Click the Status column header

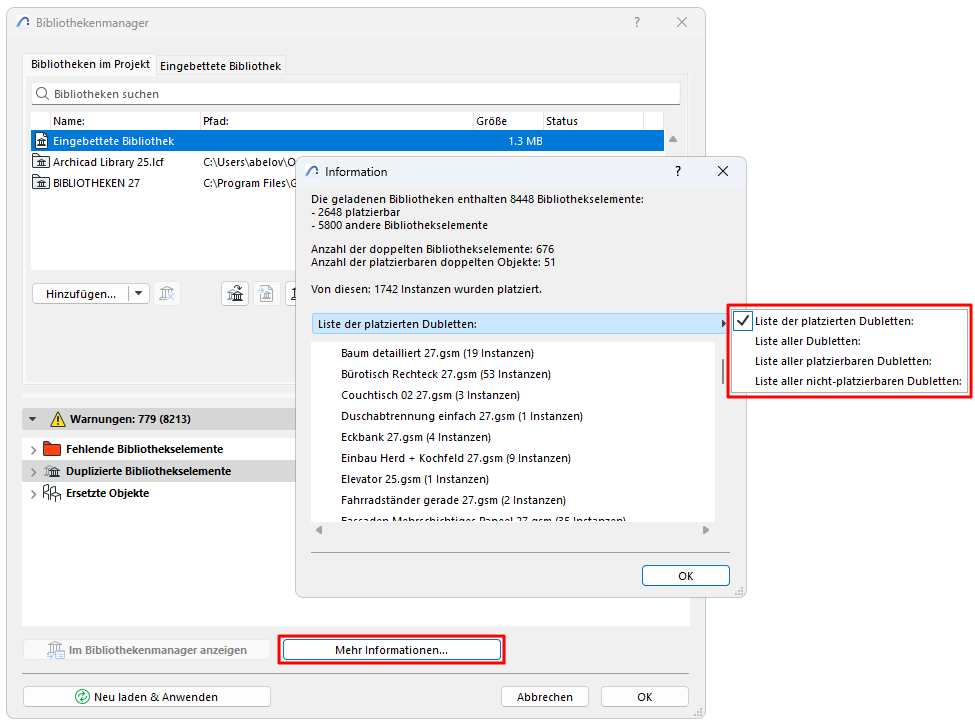(593, 121)
